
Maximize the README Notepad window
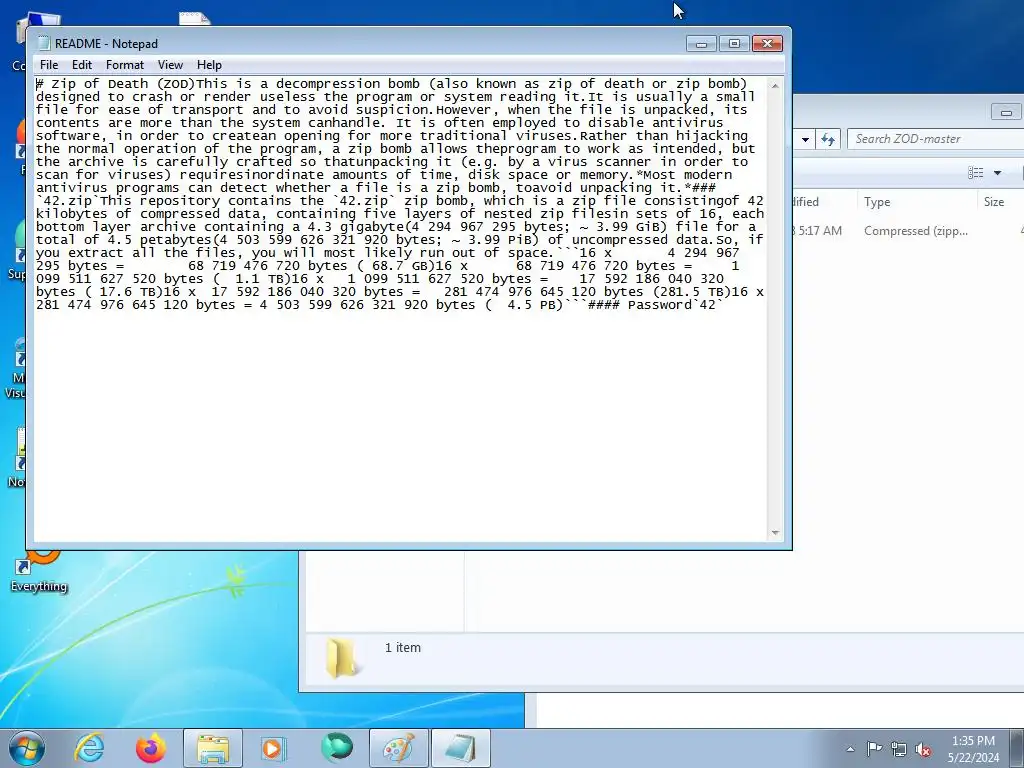[734, 44]
